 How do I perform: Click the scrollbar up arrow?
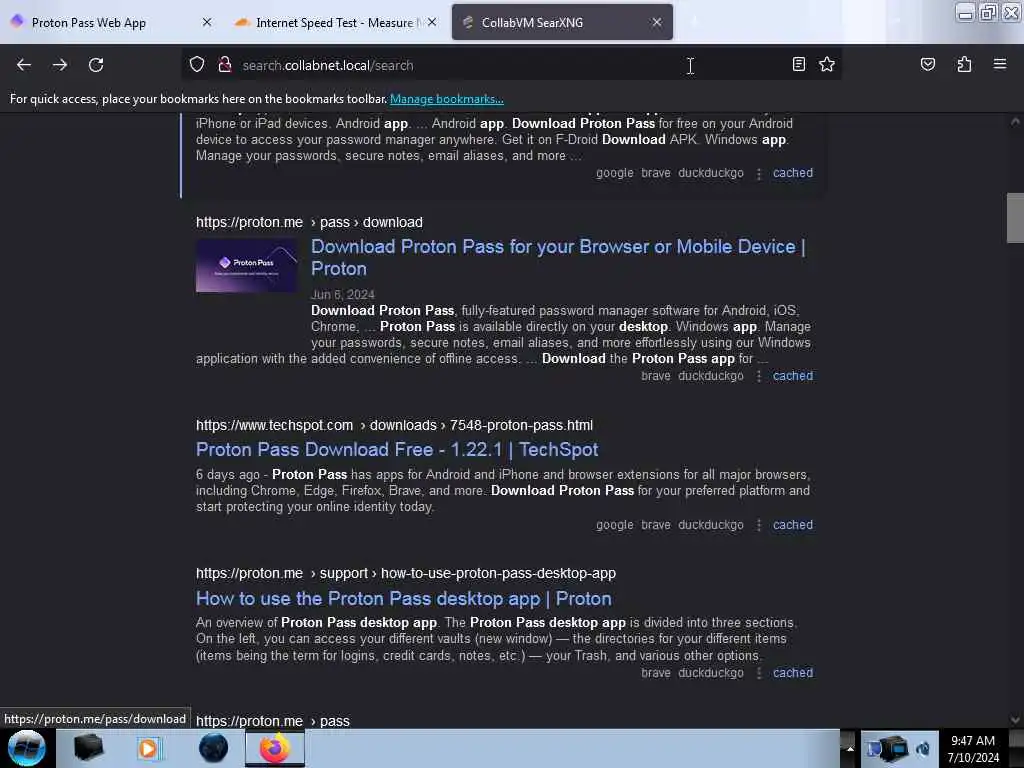[1015, 121]
